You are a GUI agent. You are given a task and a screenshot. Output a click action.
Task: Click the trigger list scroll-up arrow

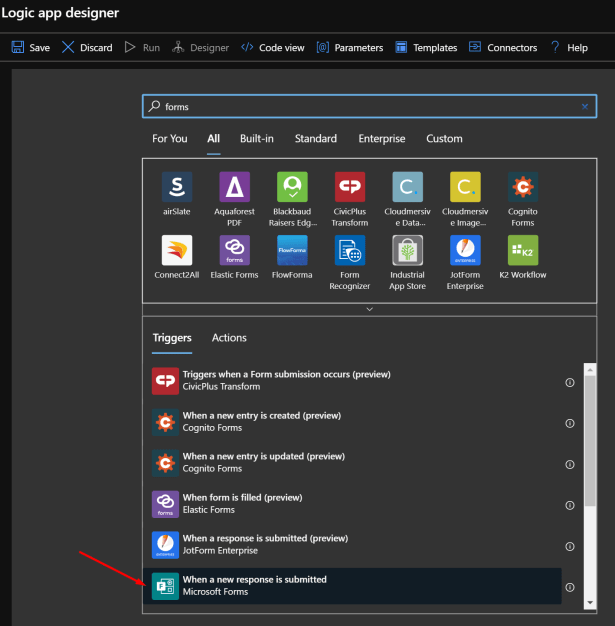[590, 370]
